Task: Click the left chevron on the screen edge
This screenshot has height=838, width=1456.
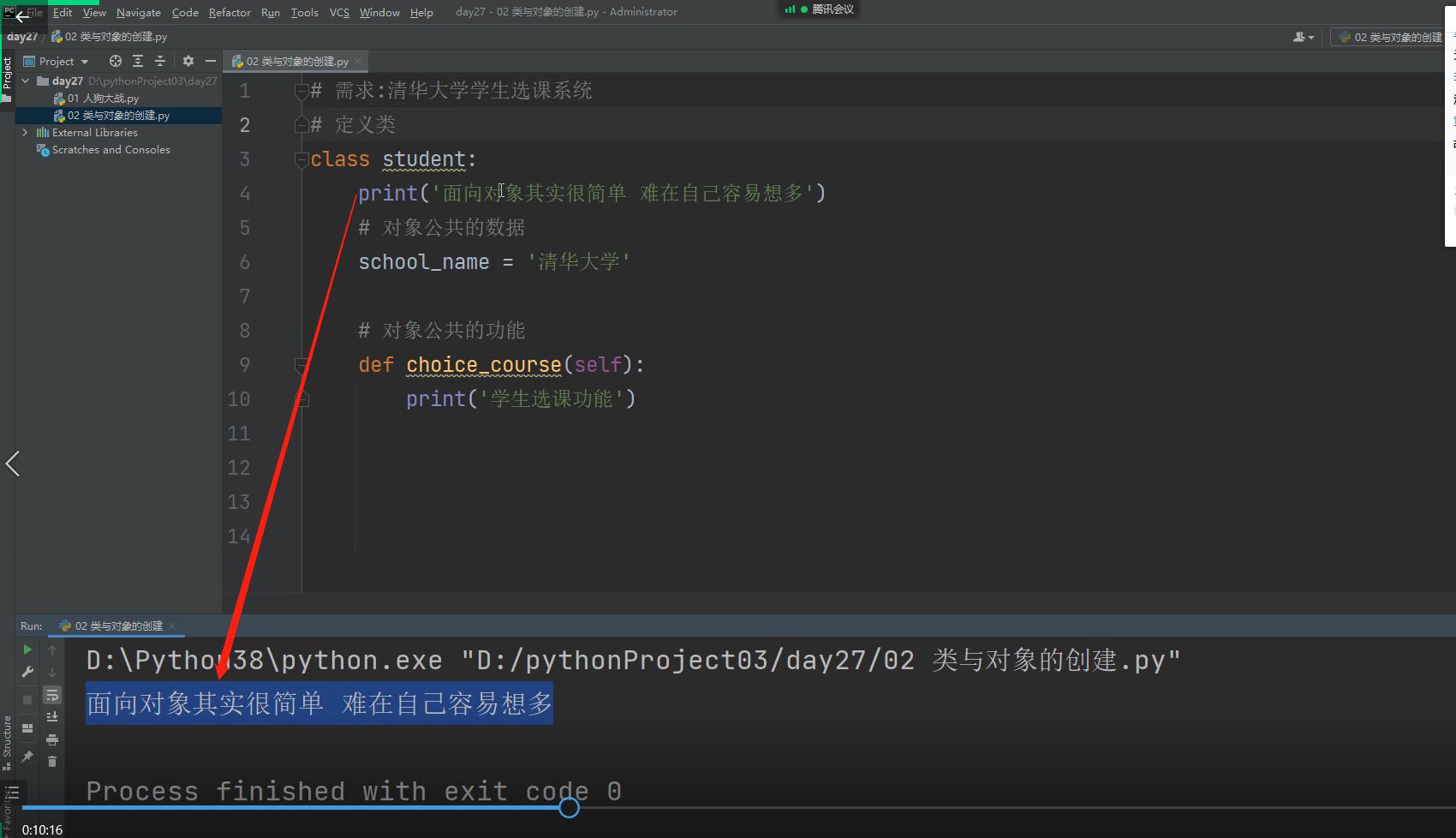Action: [12, 464]
